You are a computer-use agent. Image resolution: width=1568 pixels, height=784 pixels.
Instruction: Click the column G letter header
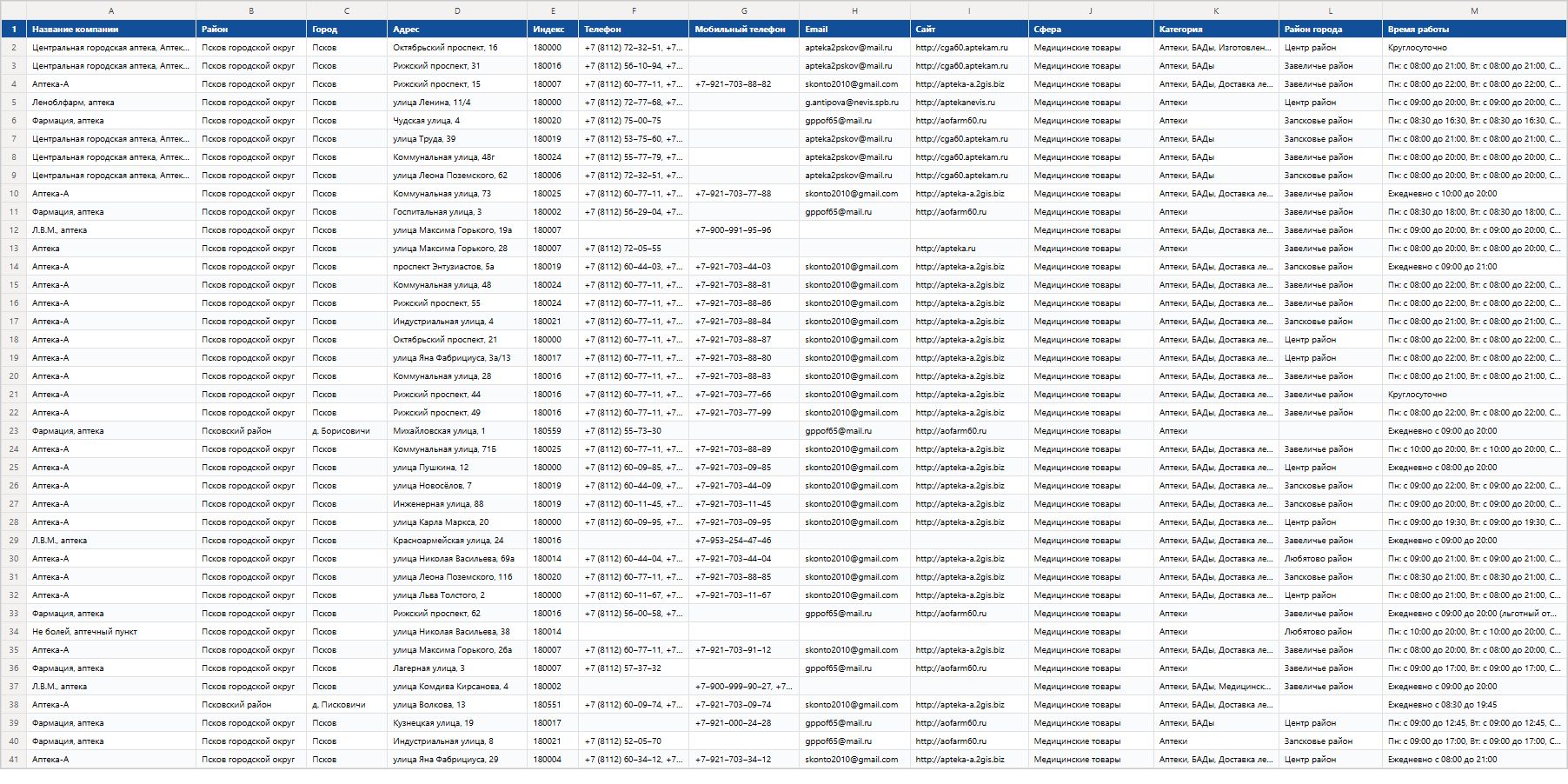point(744,10)
